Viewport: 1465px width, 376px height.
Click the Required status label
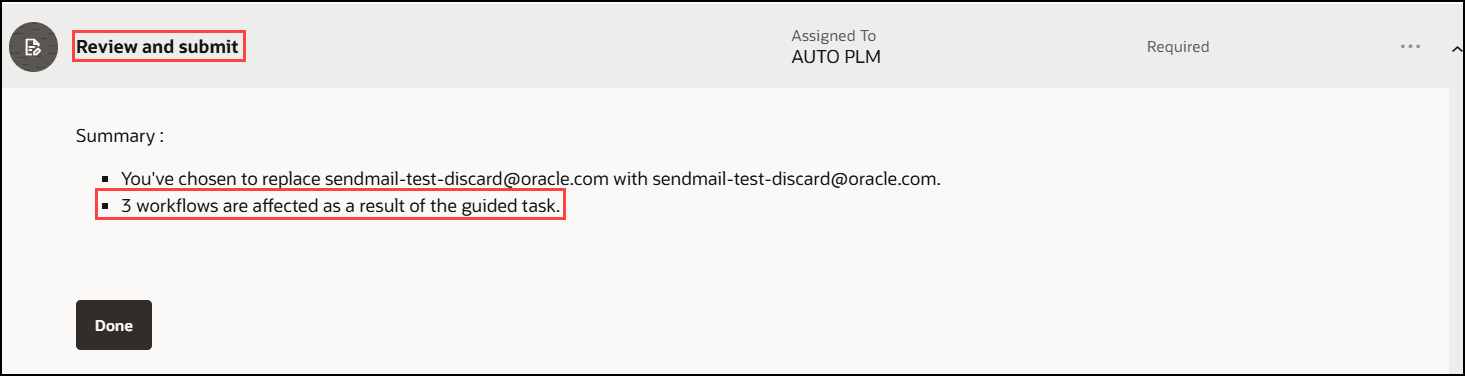coord(1178,47)
